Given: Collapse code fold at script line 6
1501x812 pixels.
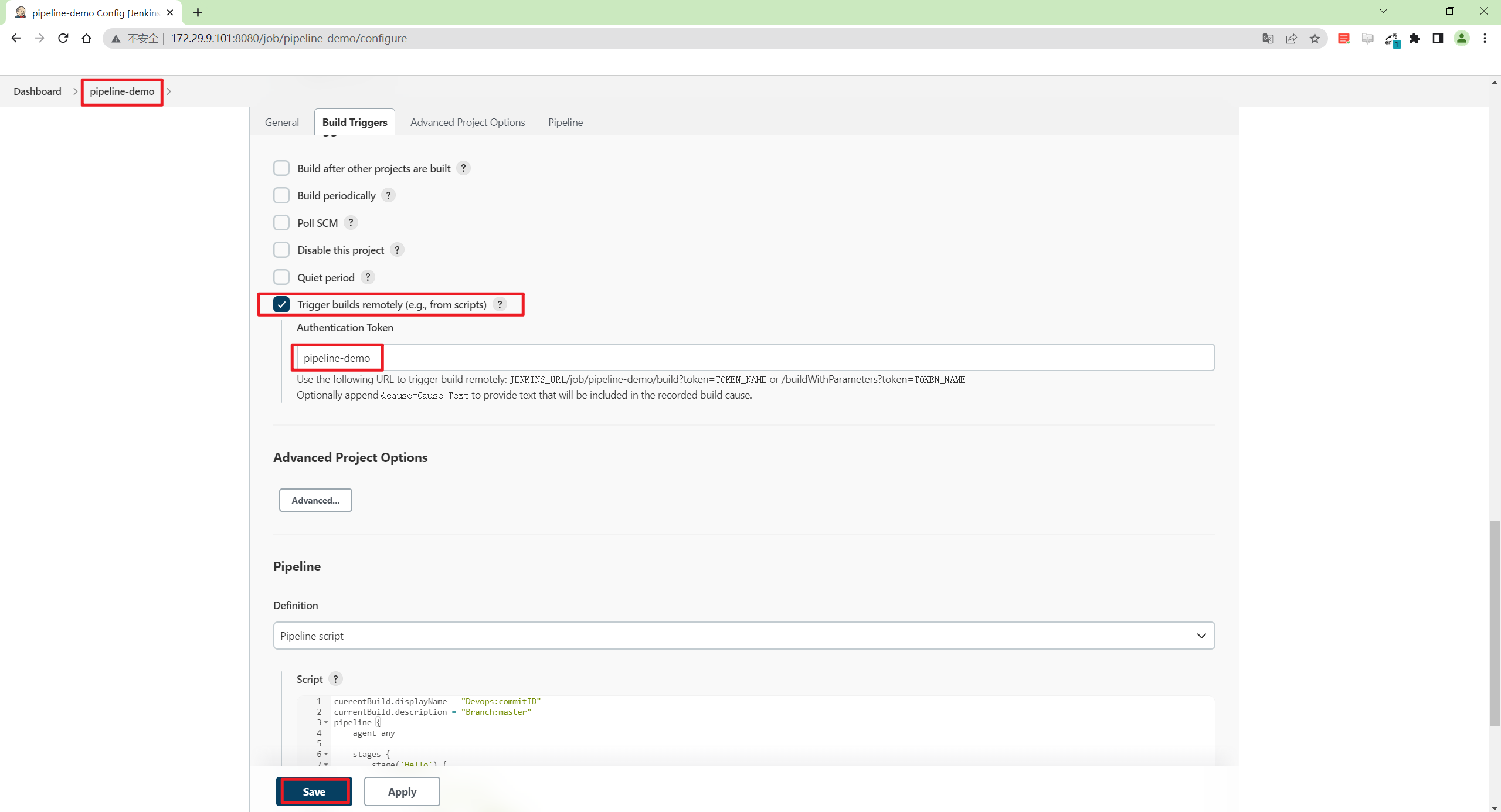Looking at the screenshot, I should pyautogui.click(x=326, y=754).
